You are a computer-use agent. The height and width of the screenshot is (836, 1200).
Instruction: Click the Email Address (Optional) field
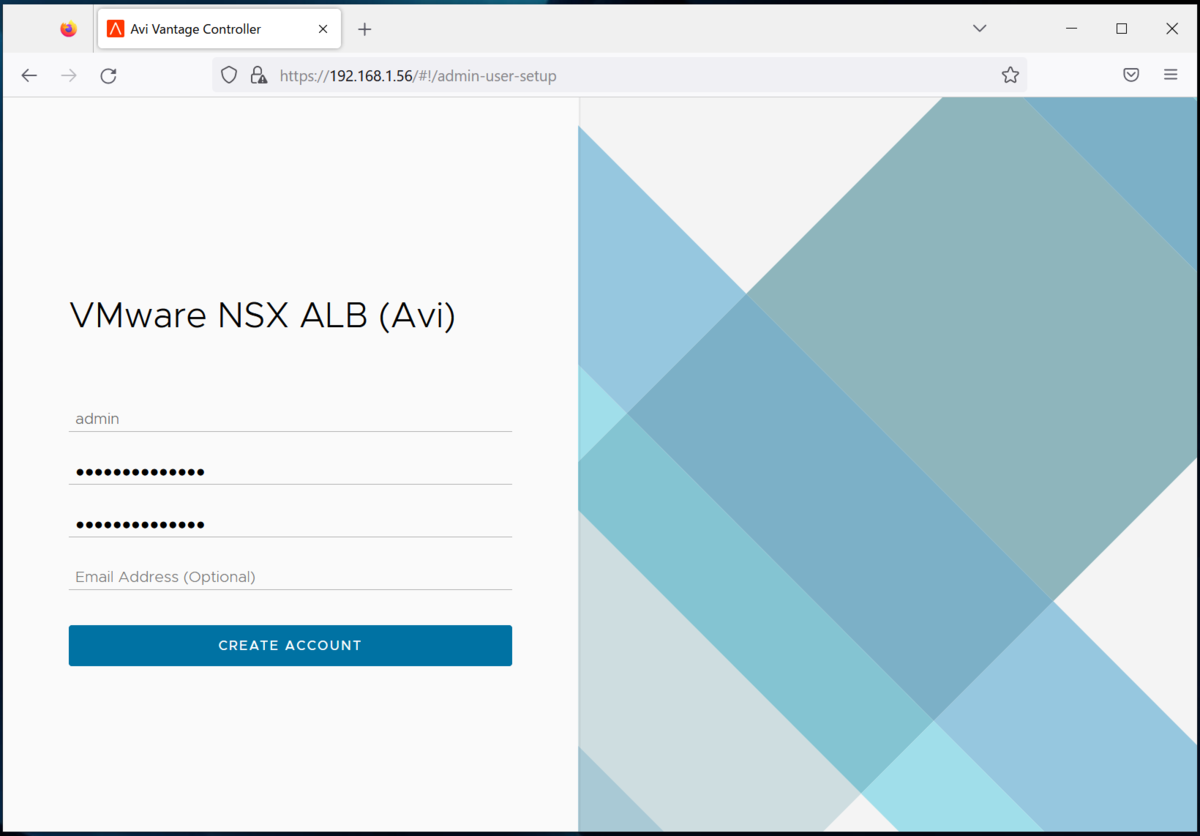290,577
